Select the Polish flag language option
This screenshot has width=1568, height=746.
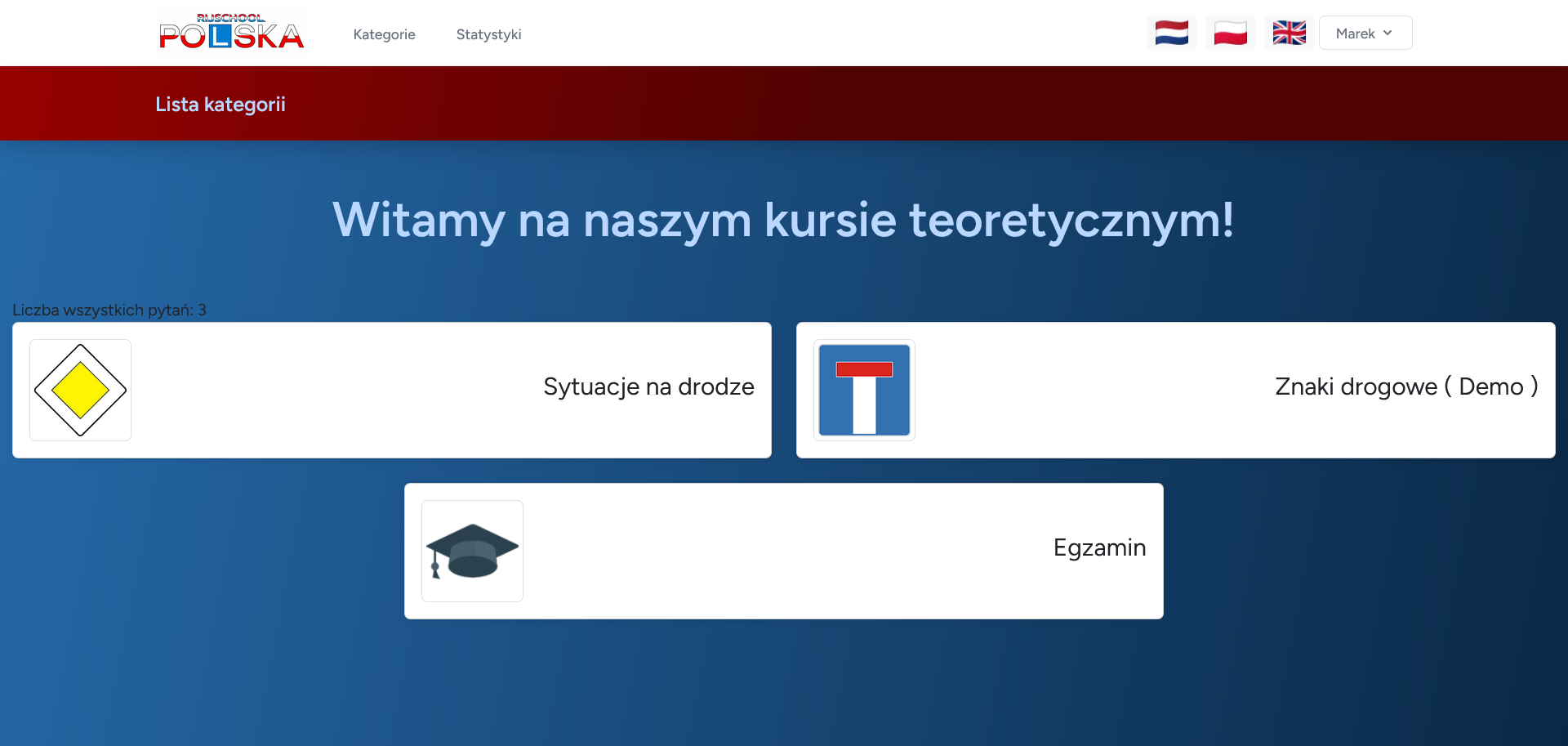(1230, 33)
